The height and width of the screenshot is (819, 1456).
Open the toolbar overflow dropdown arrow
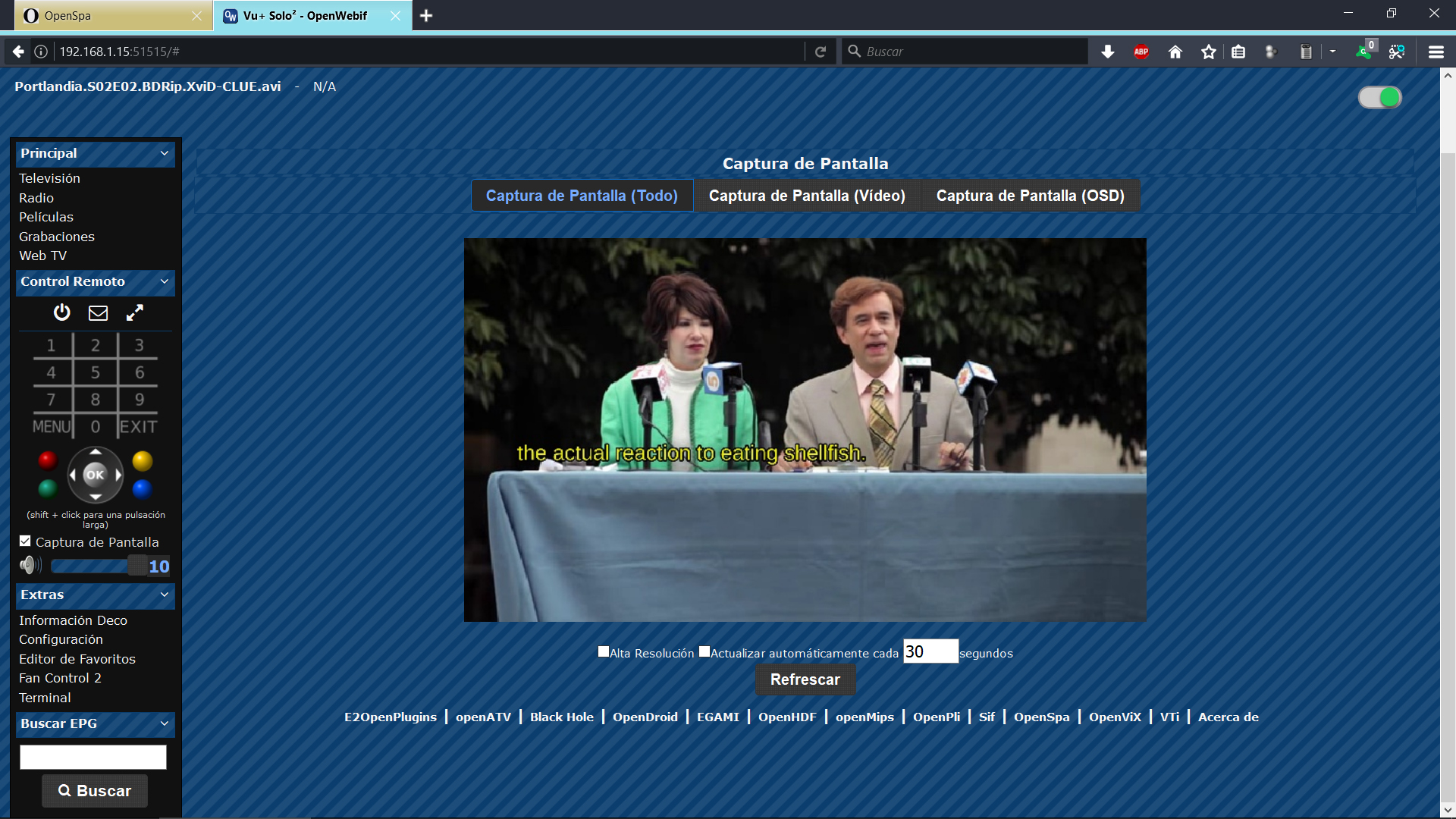click(x=1332, y=52)
